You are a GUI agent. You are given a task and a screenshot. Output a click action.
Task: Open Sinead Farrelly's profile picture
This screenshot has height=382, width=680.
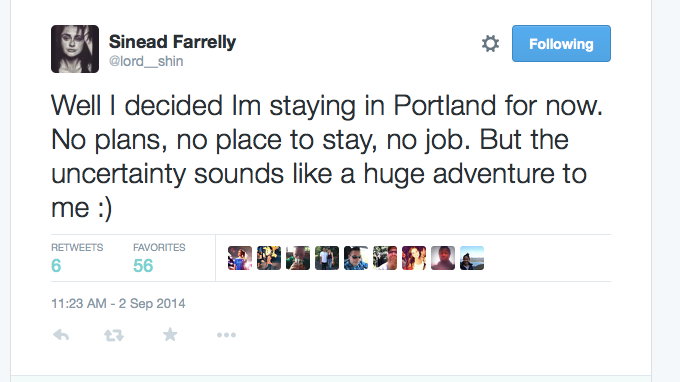coord(75,49)
